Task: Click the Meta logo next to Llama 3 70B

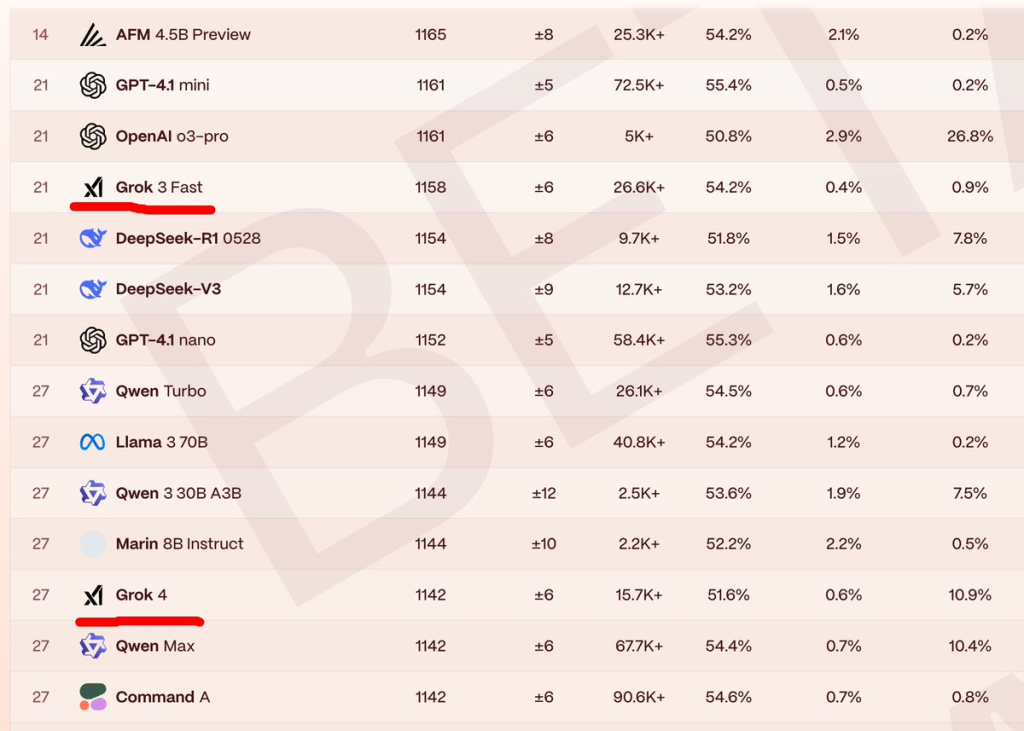Action: (x=93, y=442)
